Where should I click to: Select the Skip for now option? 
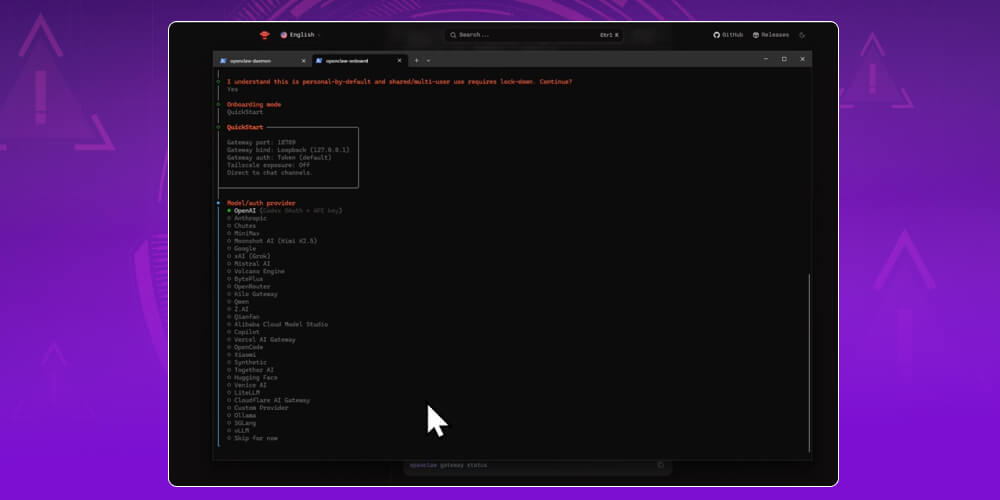(257, 438)
